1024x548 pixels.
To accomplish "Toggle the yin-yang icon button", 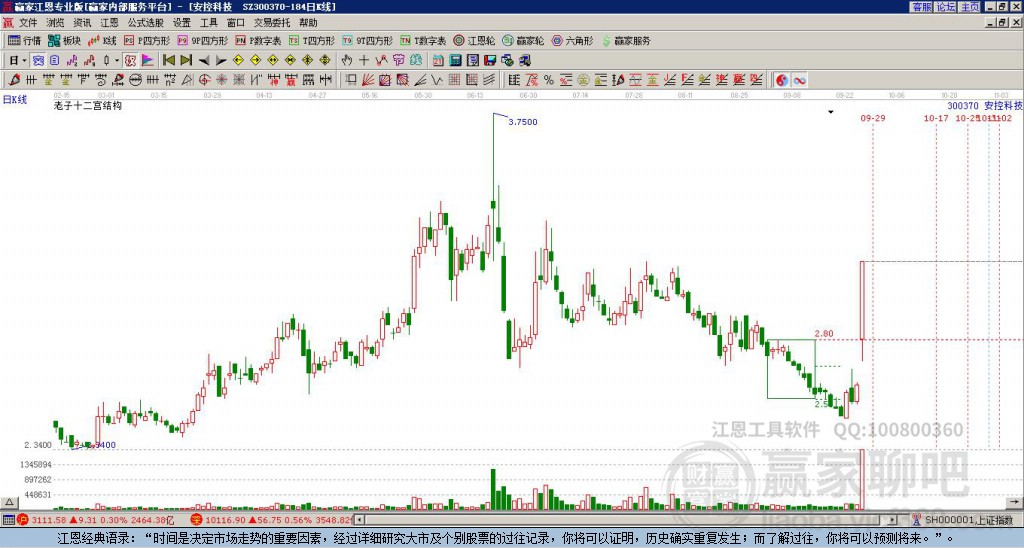I will tap(782, 80).
